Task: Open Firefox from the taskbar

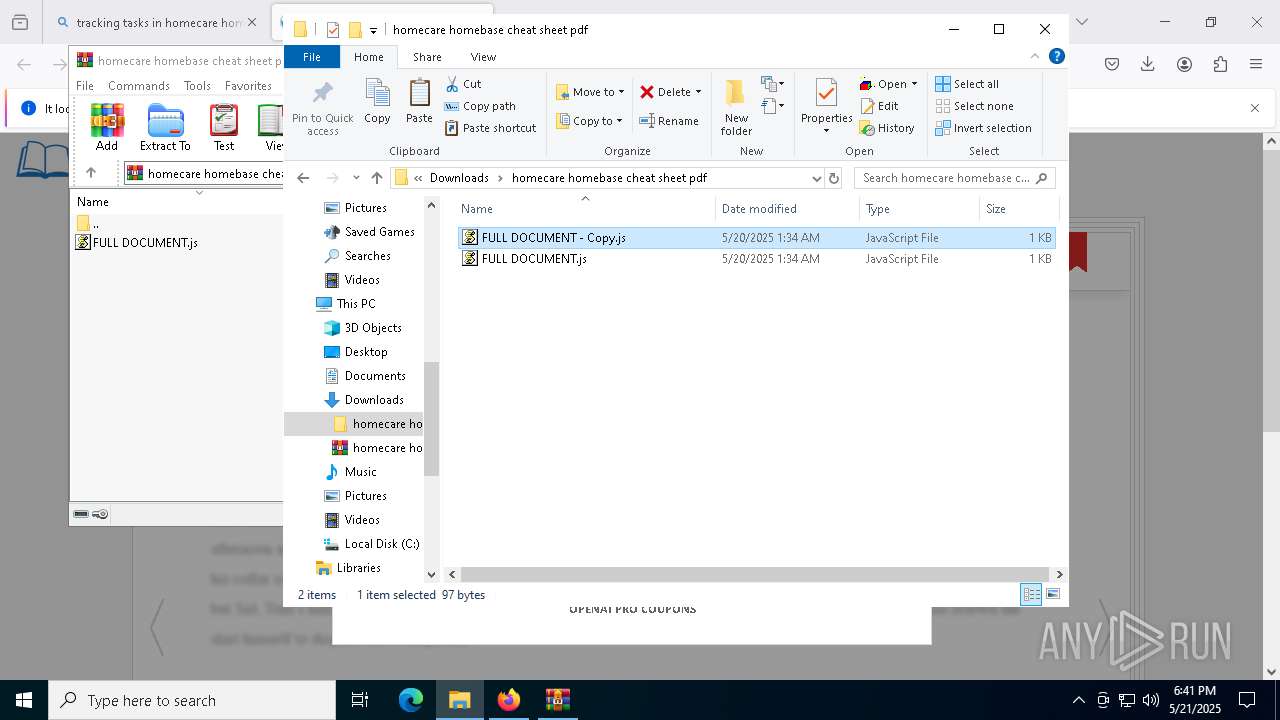Action: tap(509, 700)
